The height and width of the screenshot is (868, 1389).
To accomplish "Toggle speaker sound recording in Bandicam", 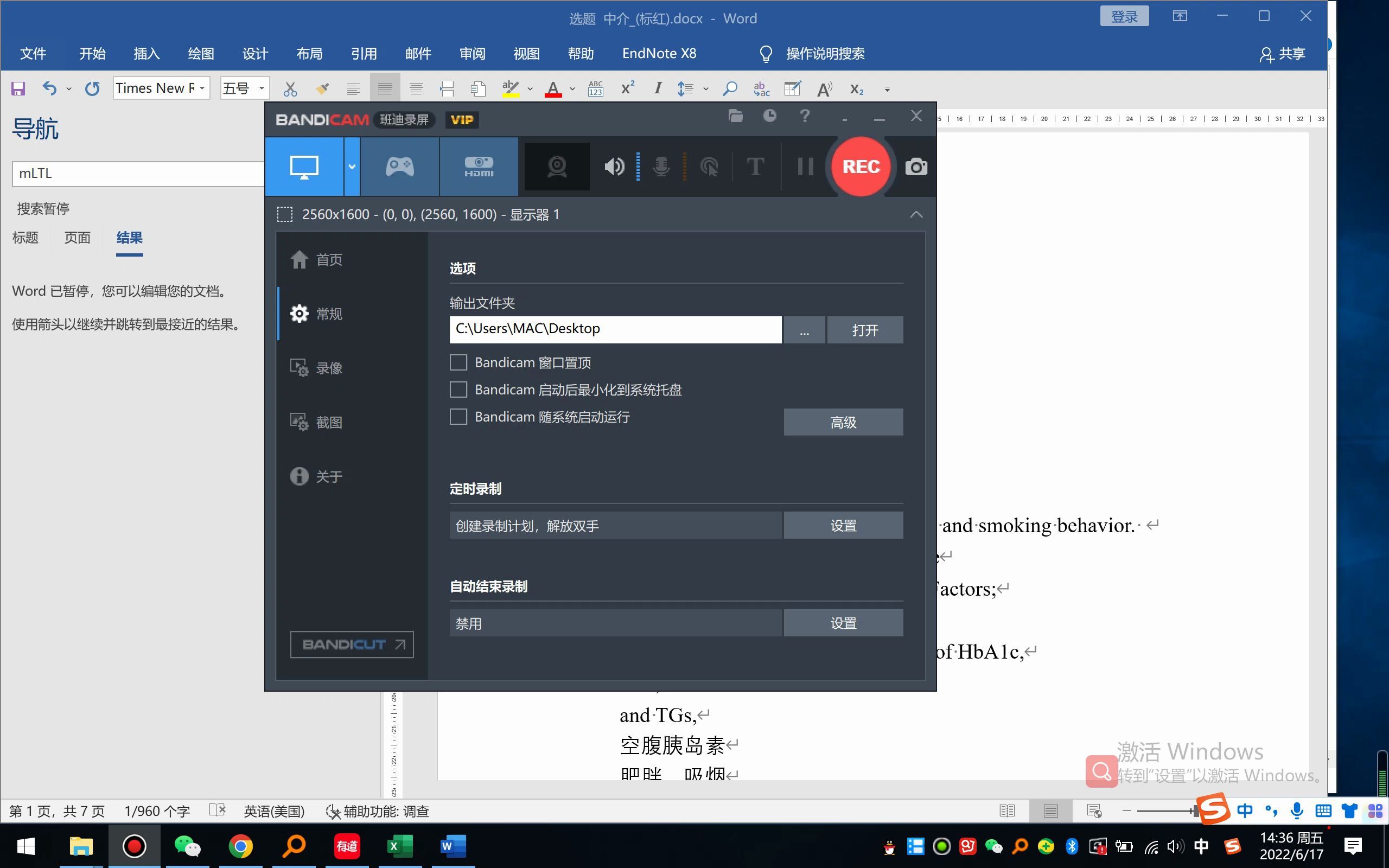I will point(614,167).
